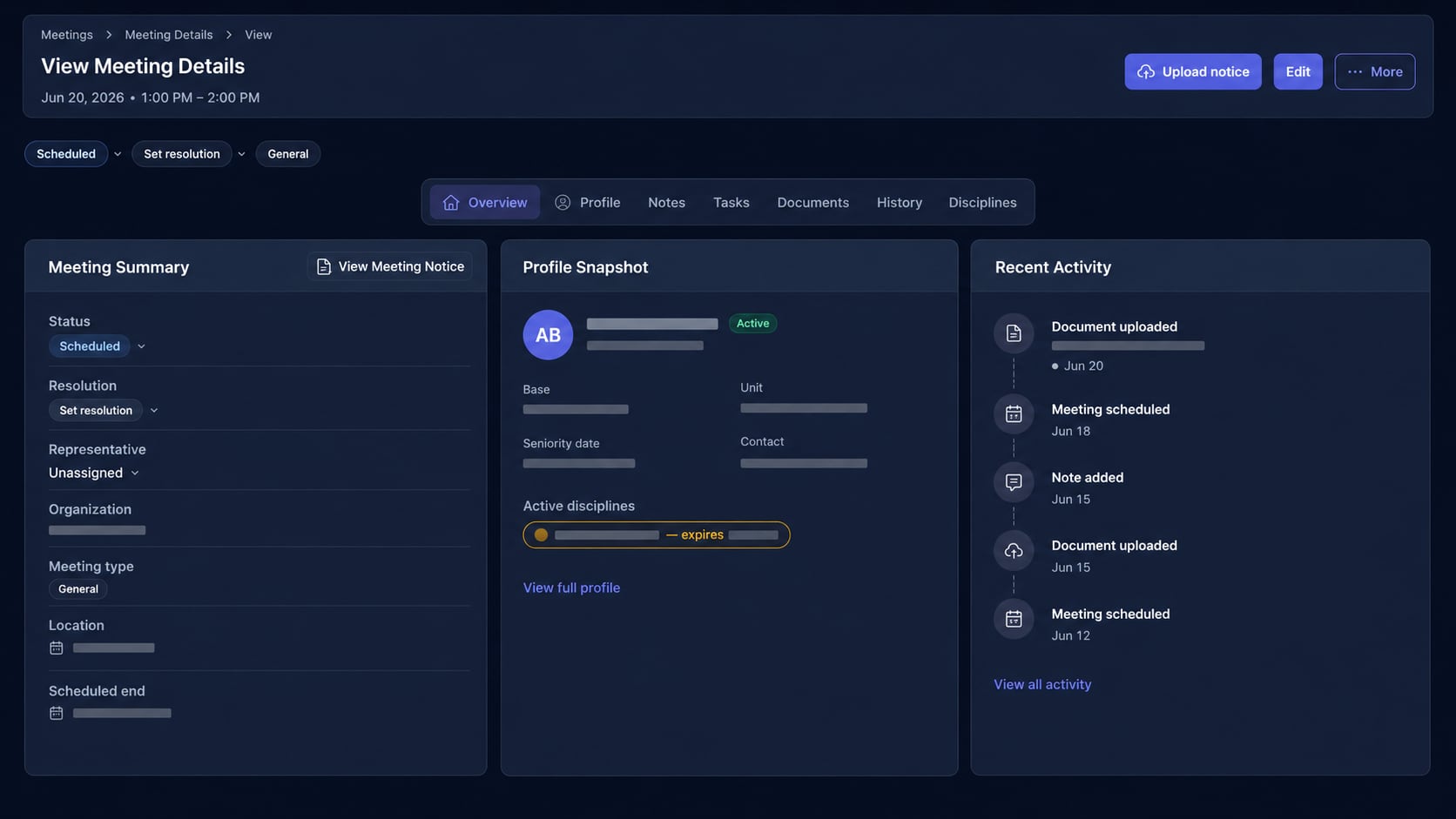Expand the Set resolution dropdown in Meeting Summary

pyautogui.click(x=154, y=410)
